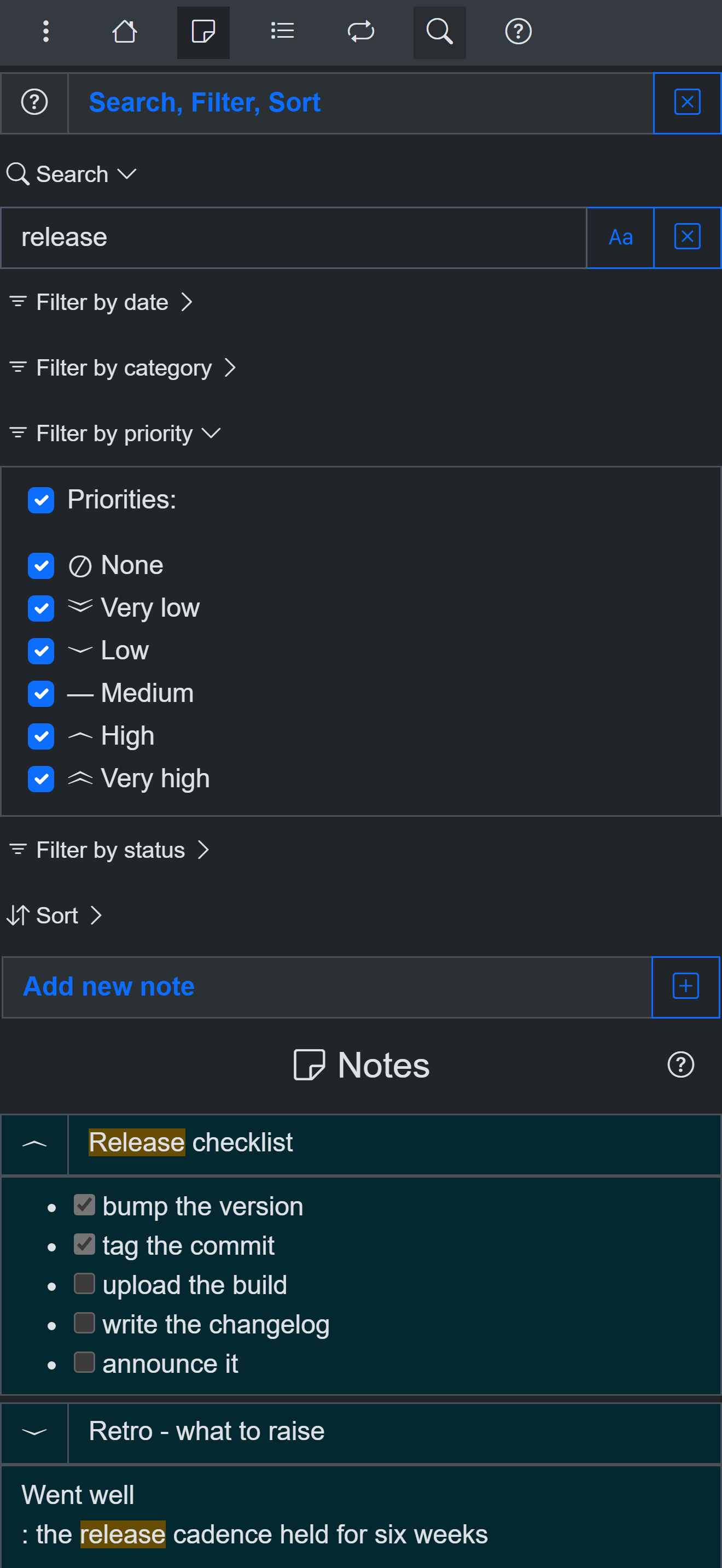Clear the search text field
This screenshot has height=1568, width=722.
[x=688, y=237]
